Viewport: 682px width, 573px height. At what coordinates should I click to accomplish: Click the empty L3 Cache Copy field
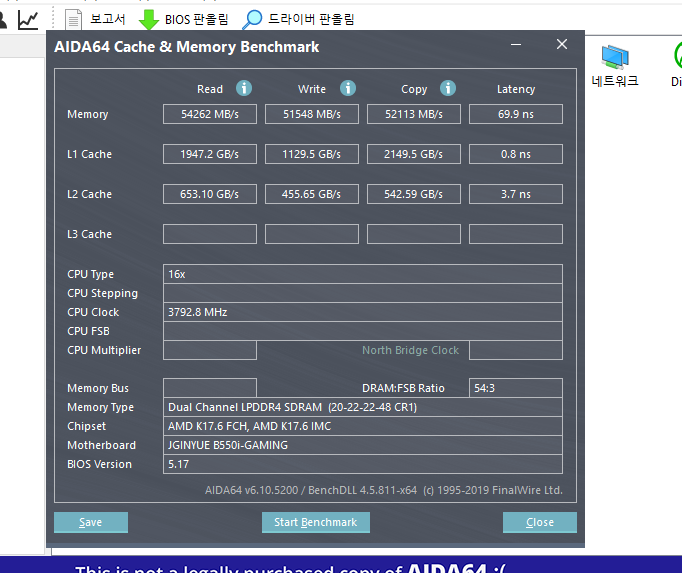414,234
